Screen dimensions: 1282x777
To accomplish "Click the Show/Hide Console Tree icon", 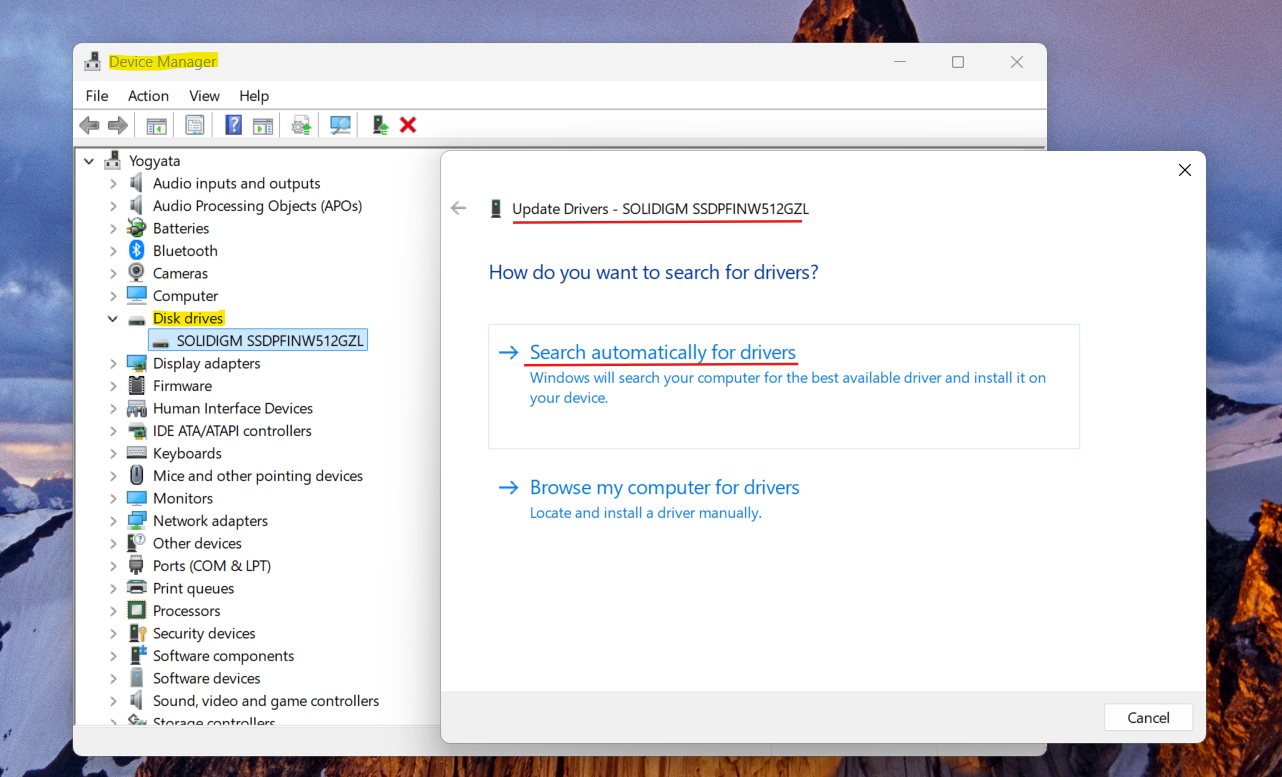I will pos(156,124).
